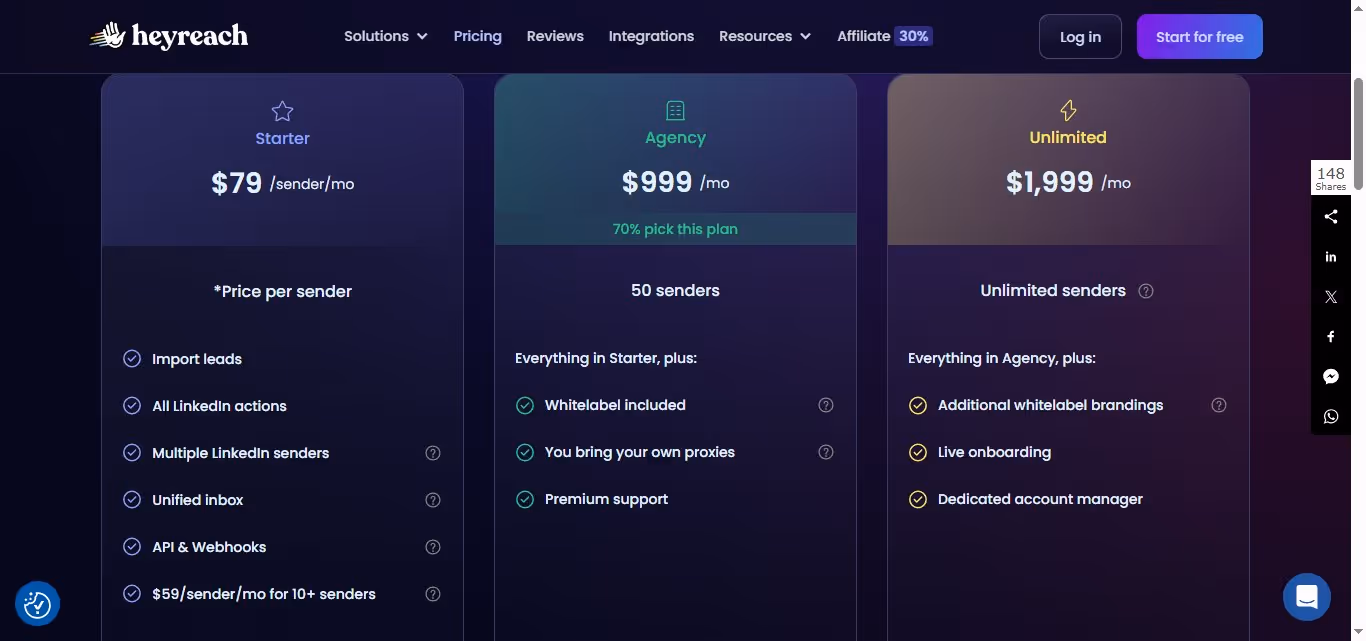
Task: Click the heyreach logo
Action: tap(168, 35)
